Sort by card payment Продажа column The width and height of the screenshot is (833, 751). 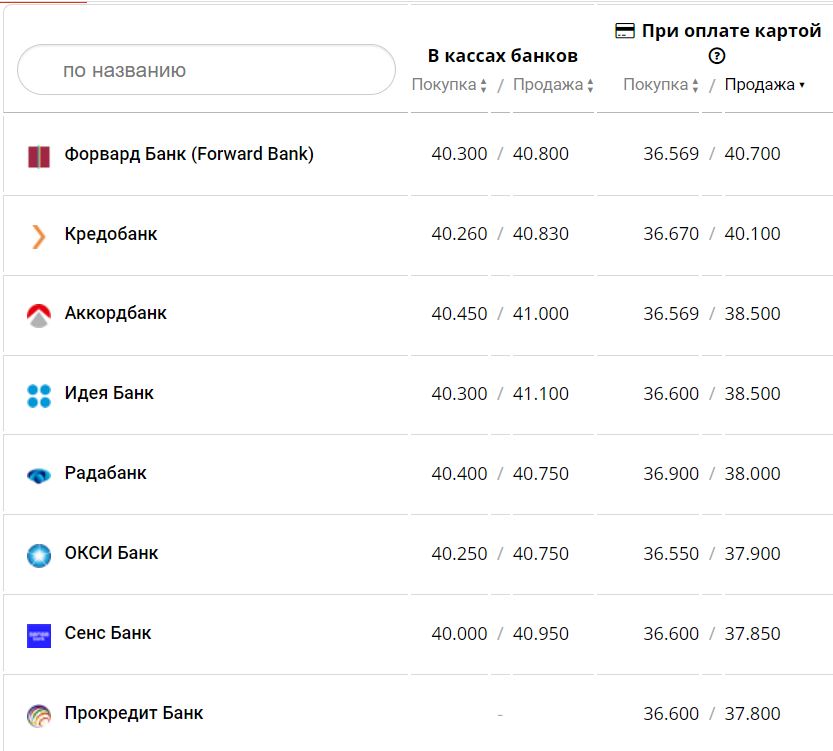[x=765, y=85]
